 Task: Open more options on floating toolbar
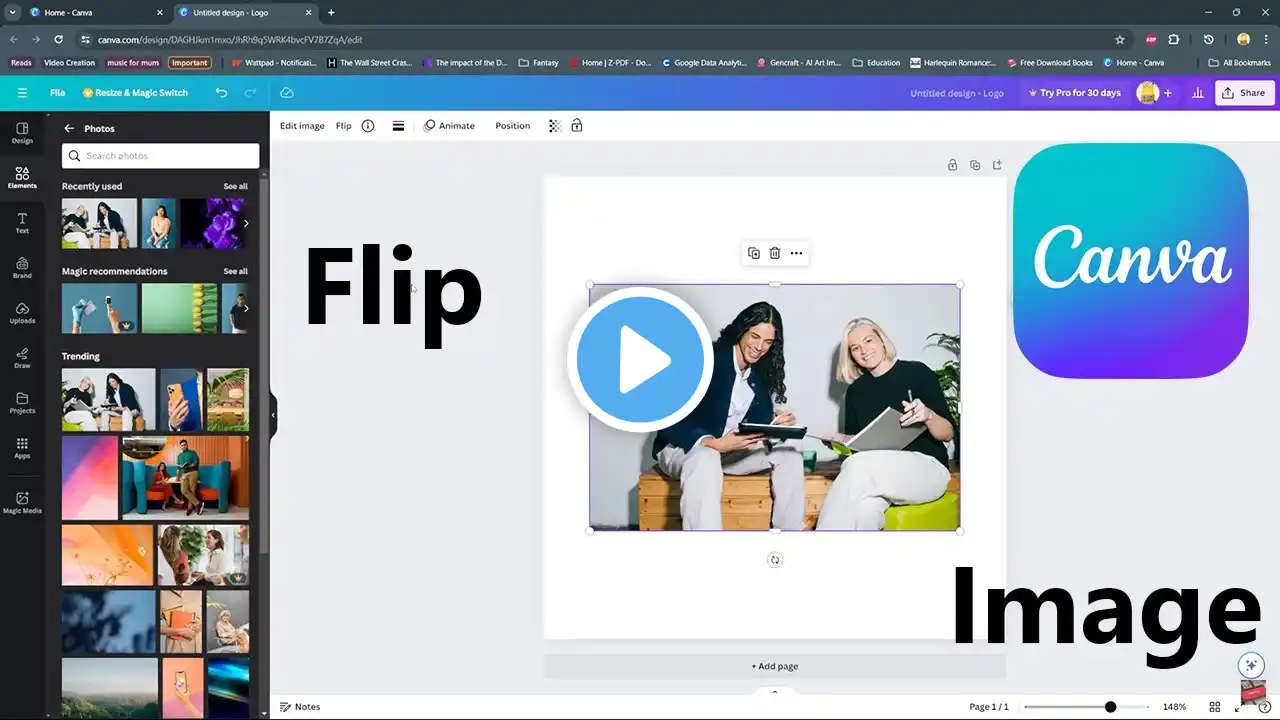(x=796, y=253)
